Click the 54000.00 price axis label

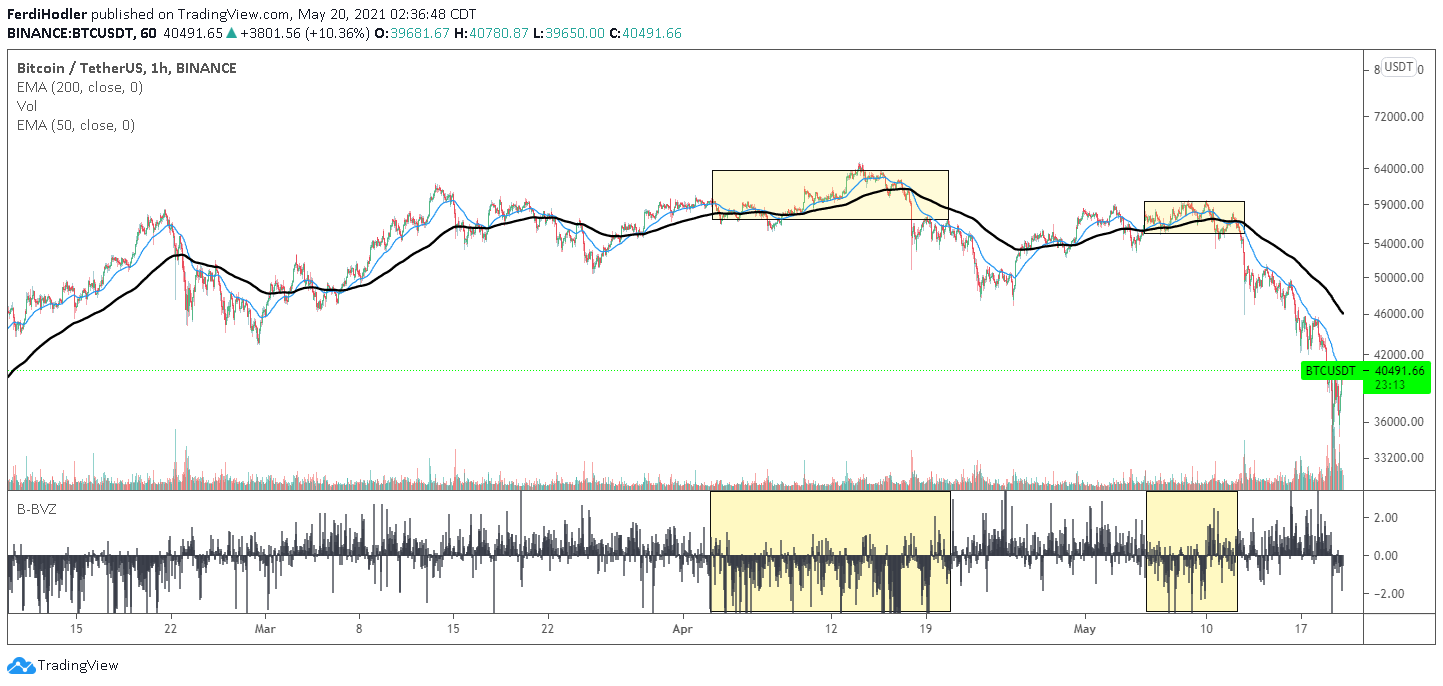point(1398,244)
